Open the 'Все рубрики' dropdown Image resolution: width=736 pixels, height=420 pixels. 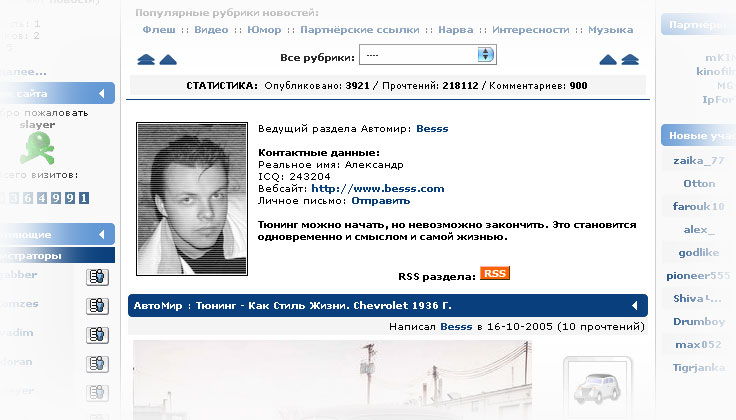coord(428,55)
